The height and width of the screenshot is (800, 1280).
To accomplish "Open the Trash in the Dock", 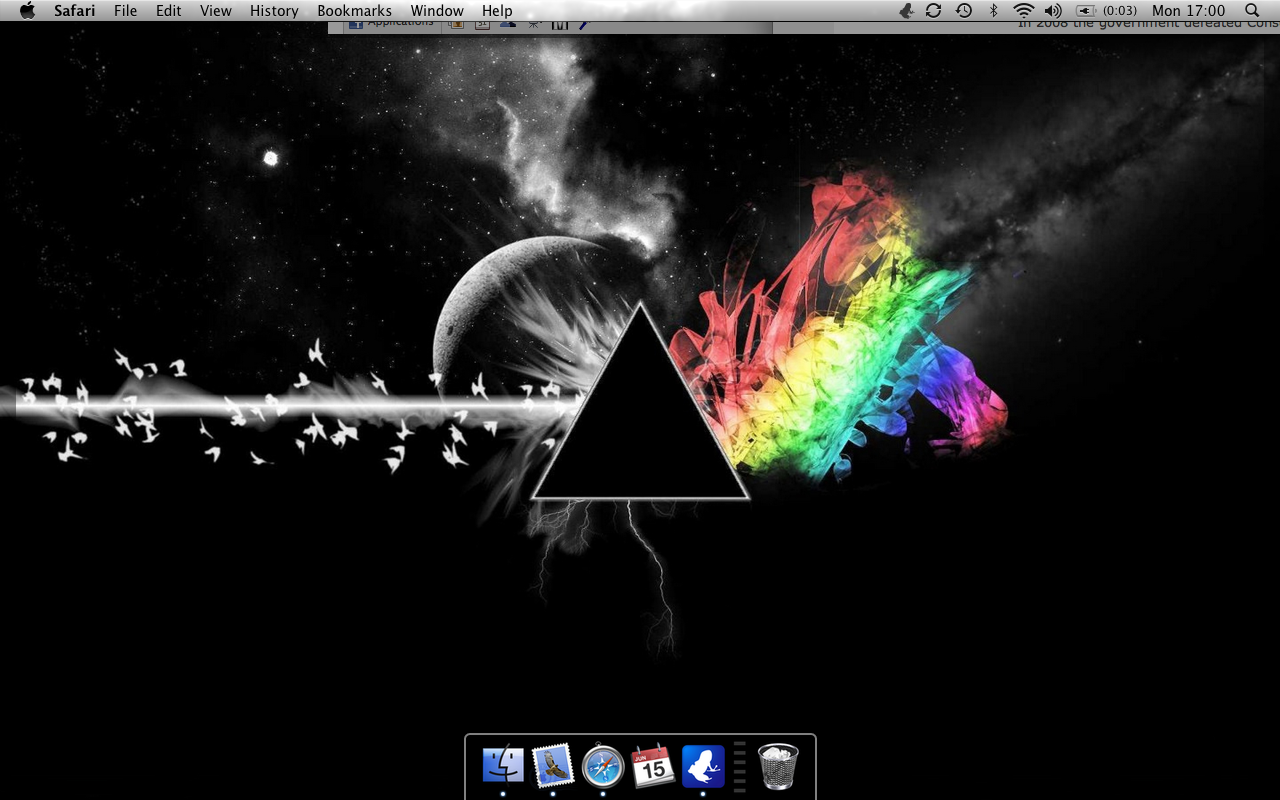I will click(778, 766).
